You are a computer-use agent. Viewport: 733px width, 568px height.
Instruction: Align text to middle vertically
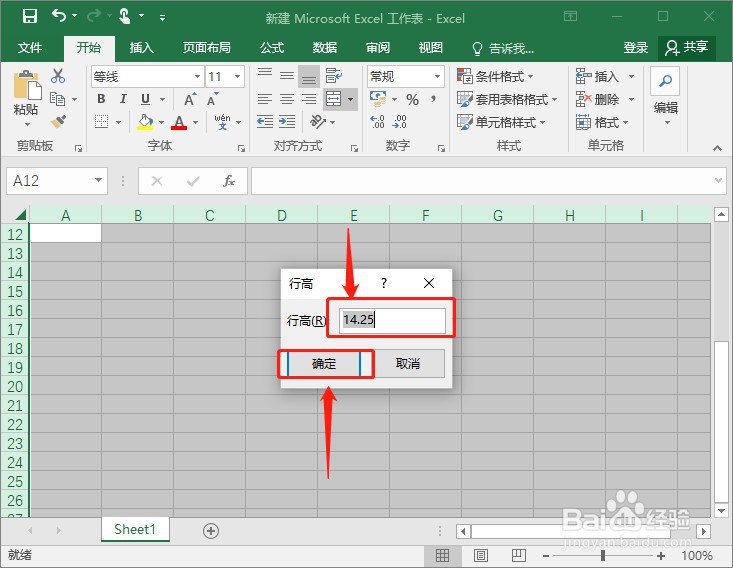[287, 76]
